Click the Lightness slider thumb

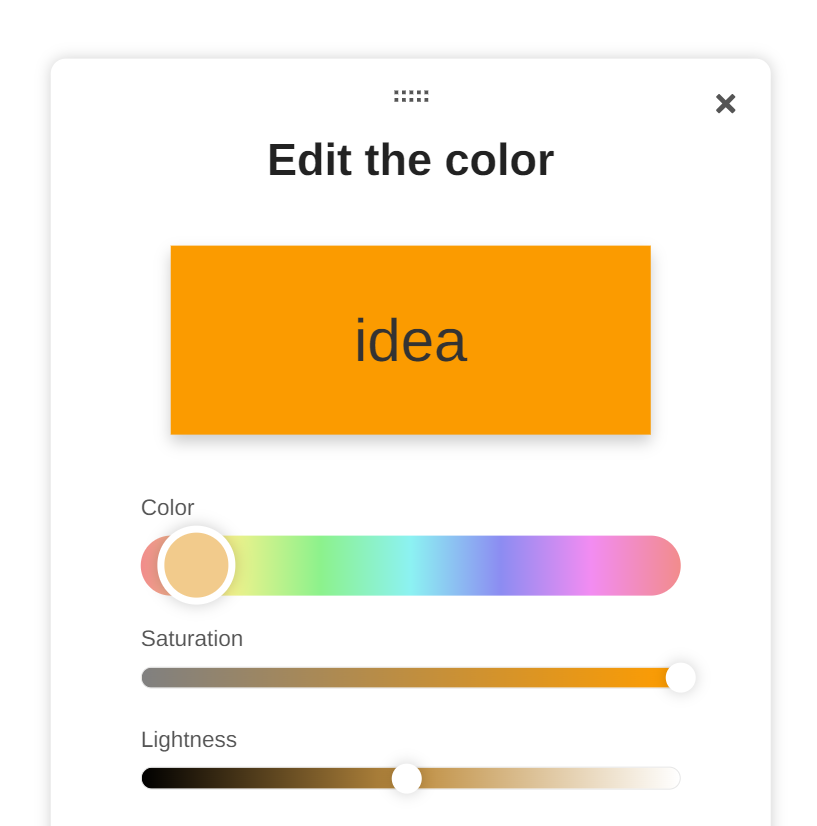[x=407, y=778]
